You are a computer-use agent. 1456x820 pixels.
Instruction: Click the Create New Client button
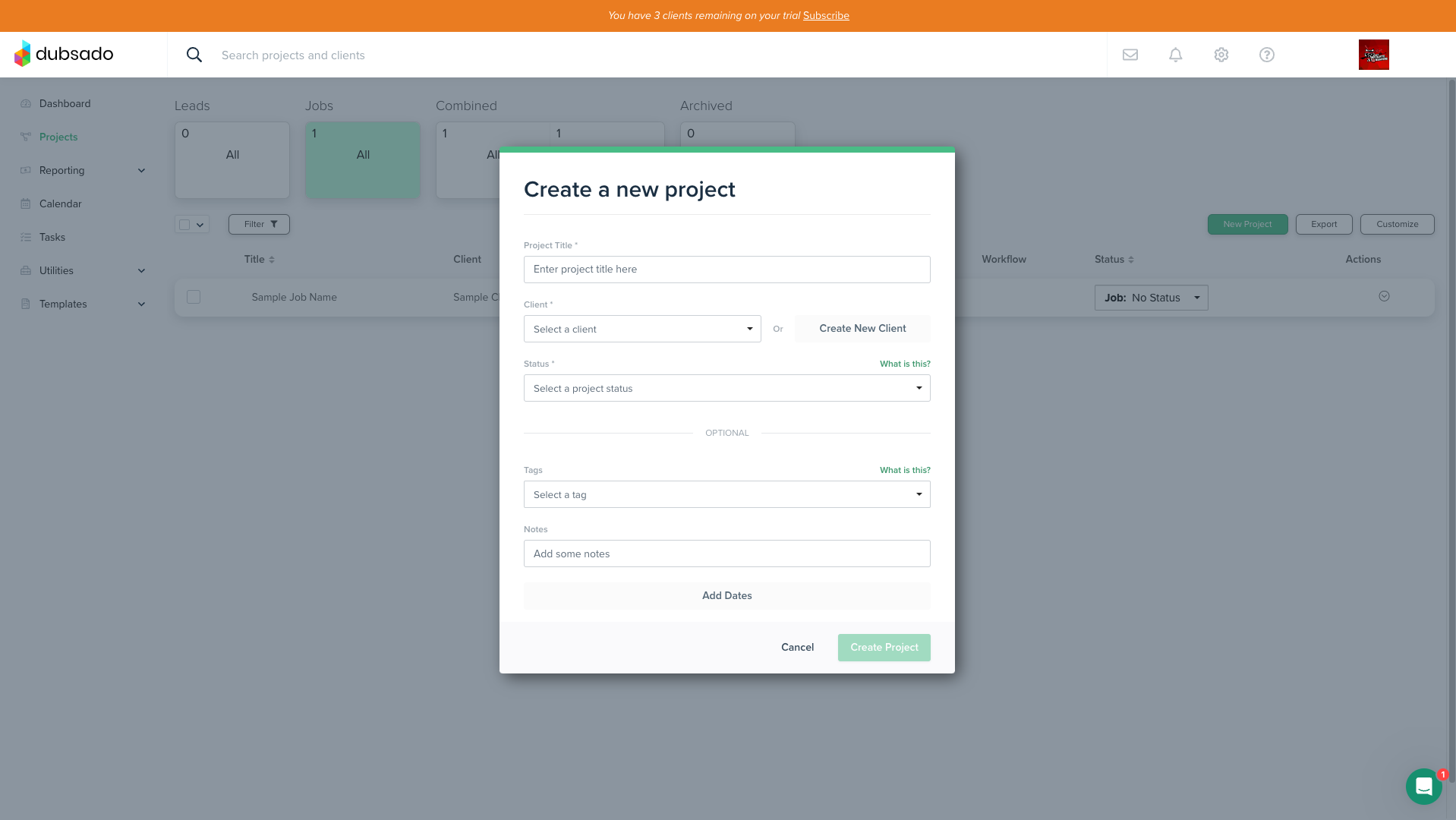click(862, 328)
